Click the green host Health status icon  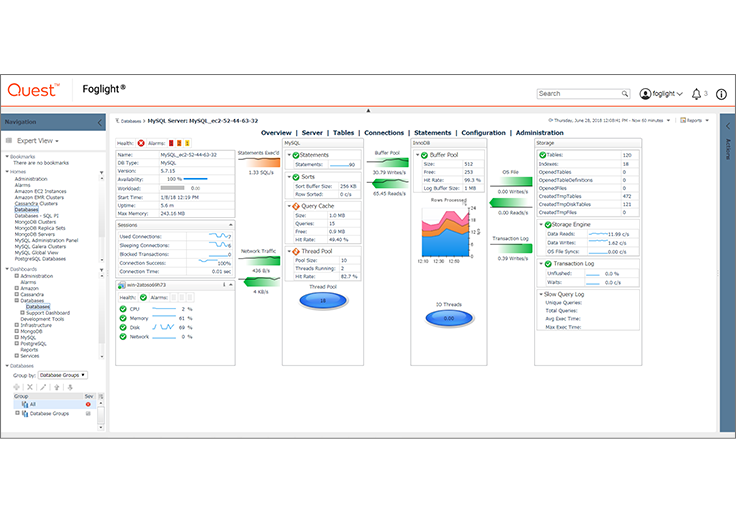(143, 297)
